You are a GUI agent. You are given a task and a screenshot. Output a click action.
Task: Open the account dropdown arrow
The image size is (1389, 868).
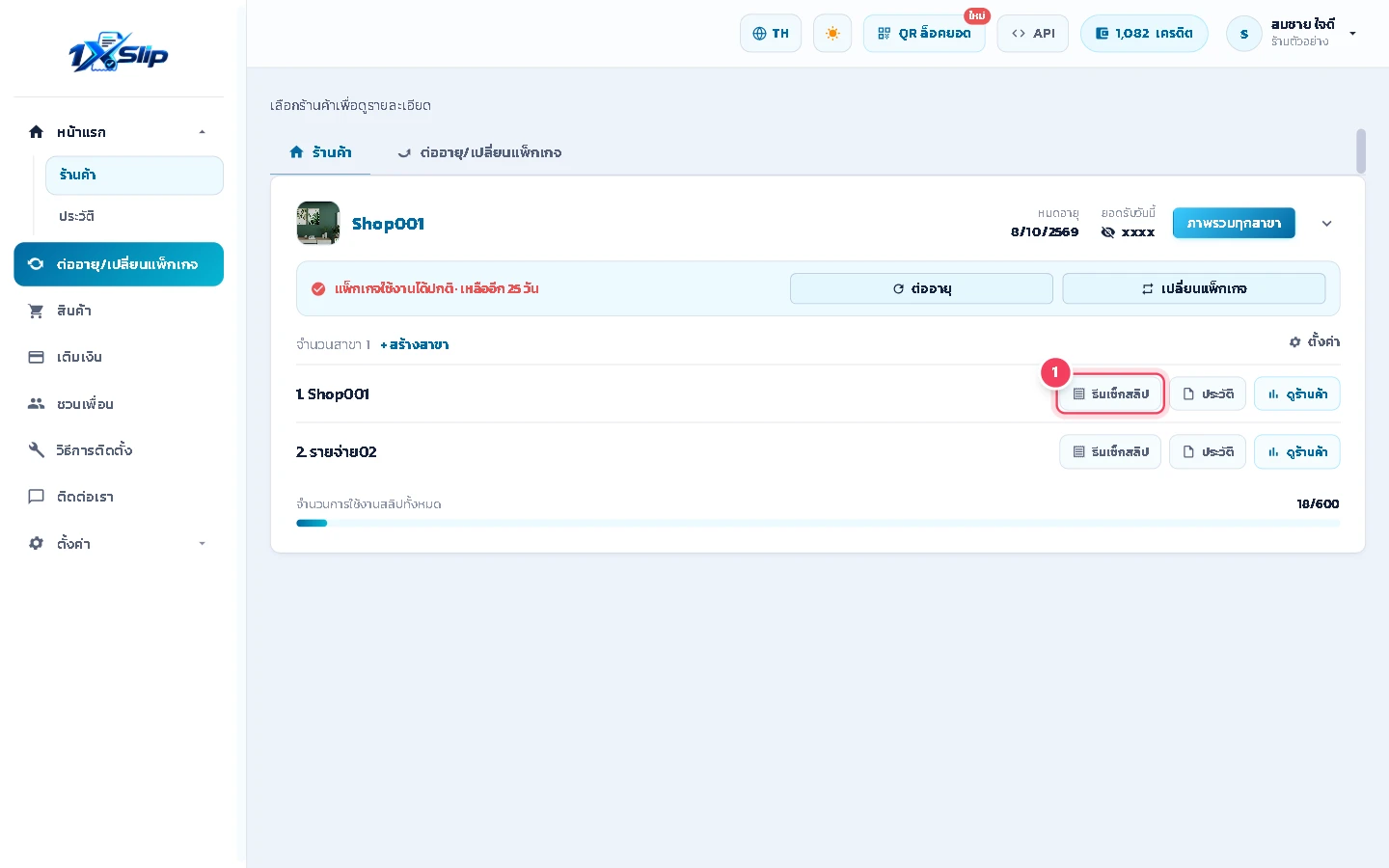(x=1352, y=34)
